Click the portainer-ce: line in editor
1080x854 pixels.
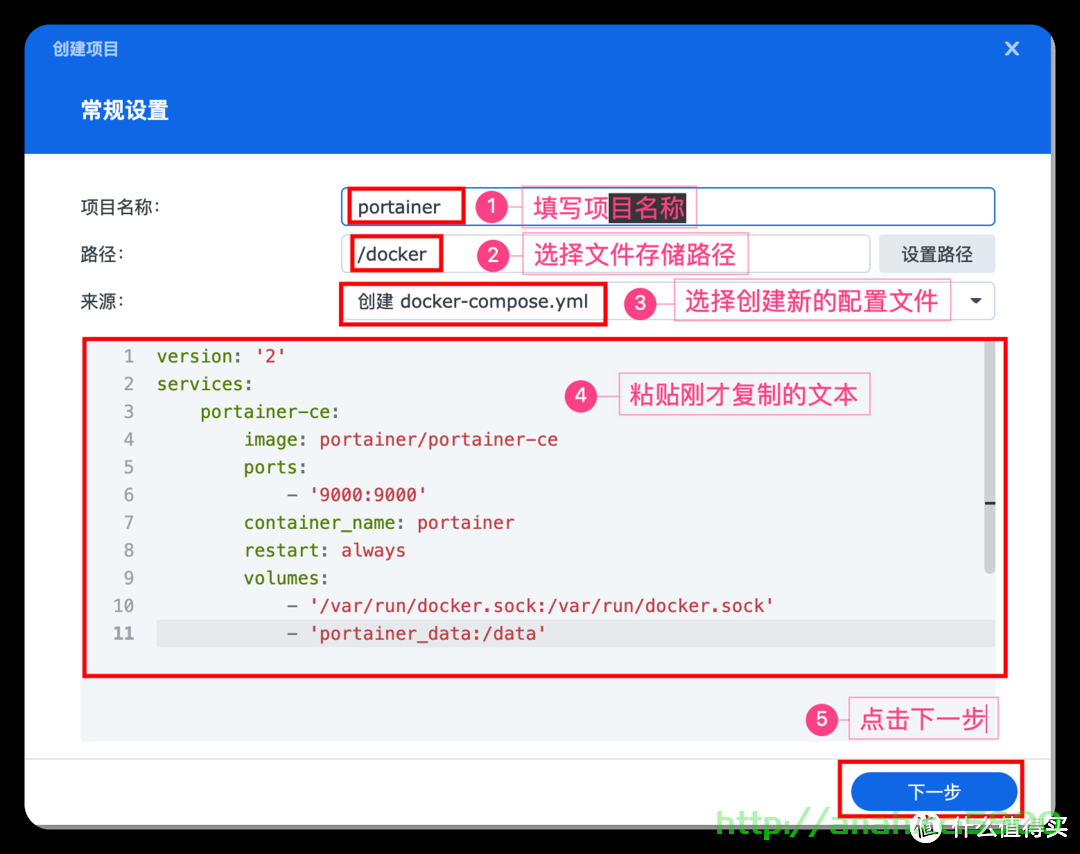[x=269, y=412]
